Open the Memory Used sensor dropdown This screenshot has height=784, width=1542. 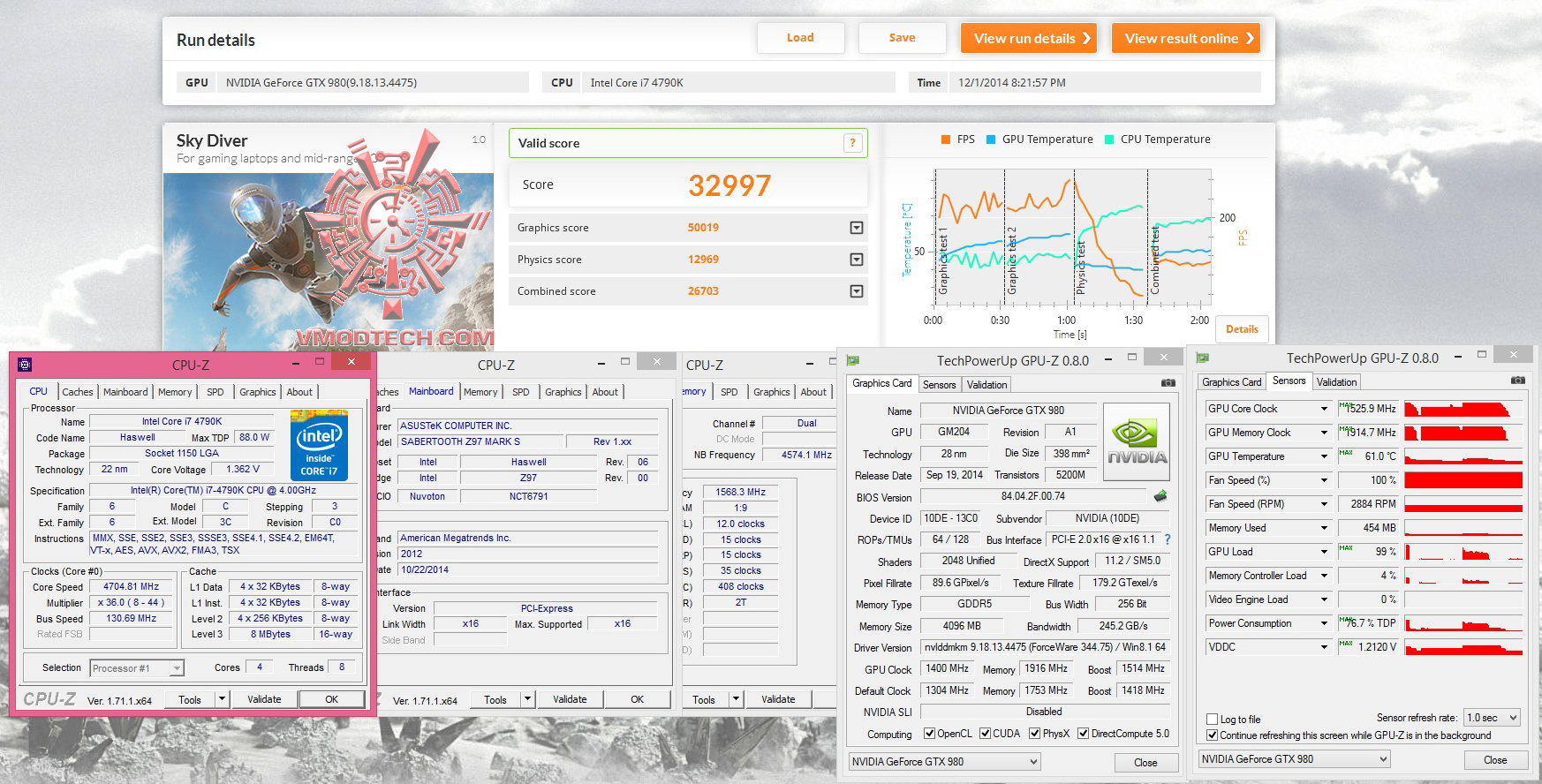point(1324,528)
